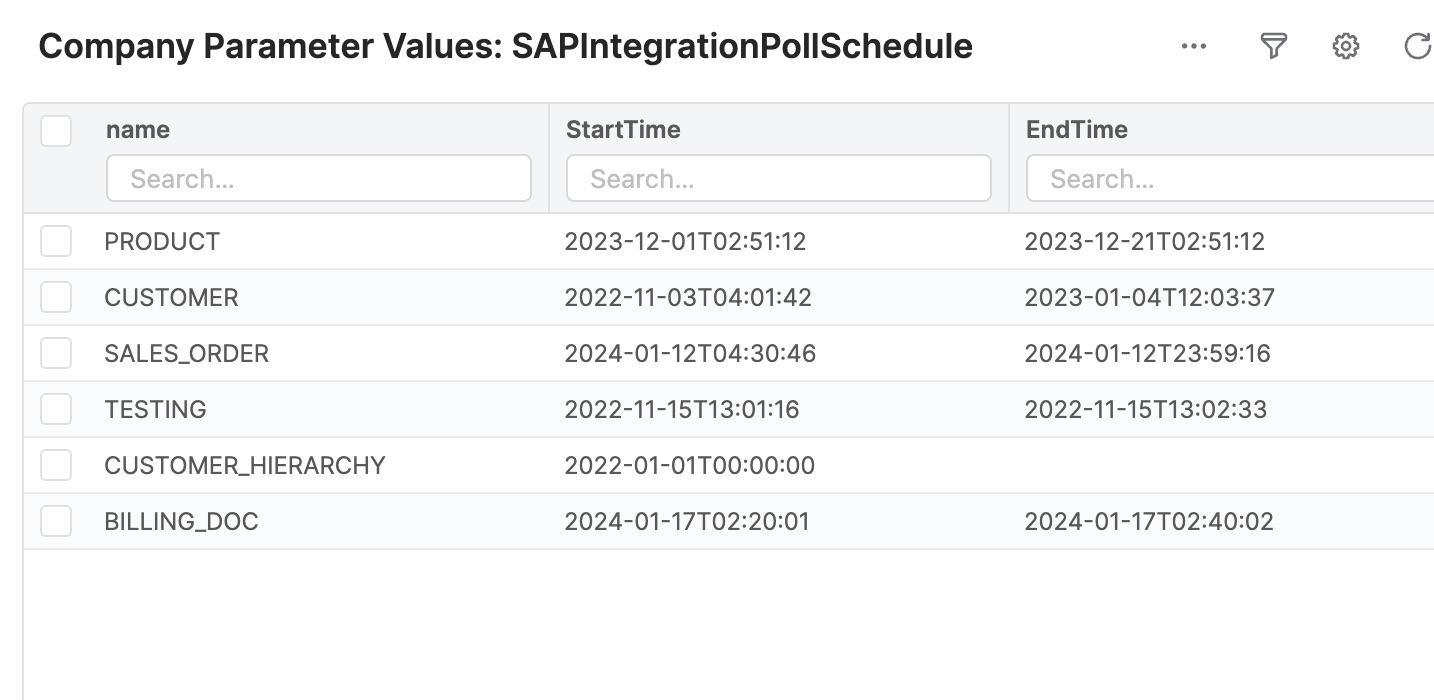Open table settings gear icon

1346,46
